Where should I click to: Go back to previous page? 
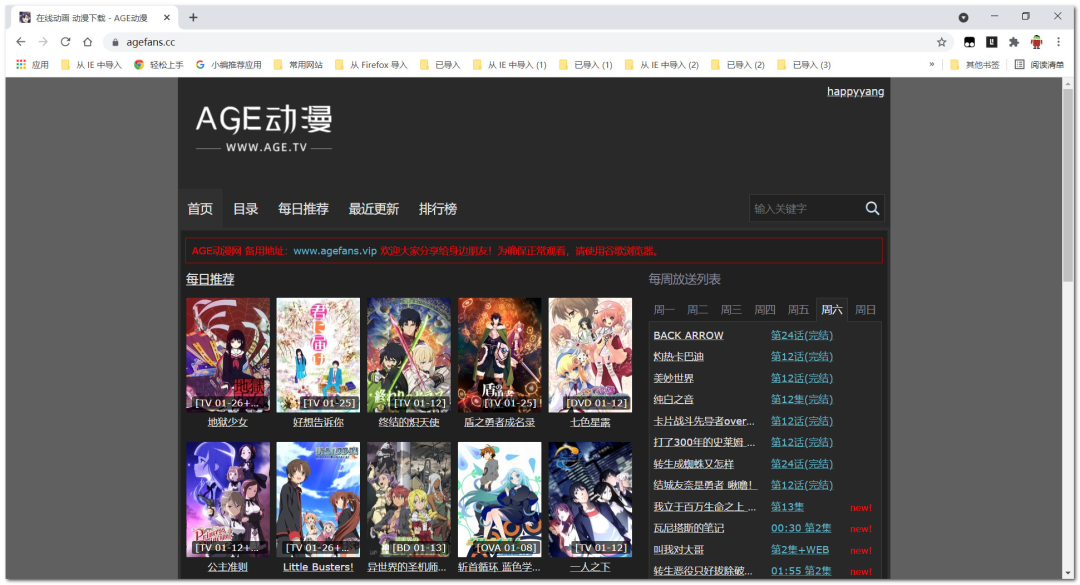pyautogui.click(x=21, y=42)
